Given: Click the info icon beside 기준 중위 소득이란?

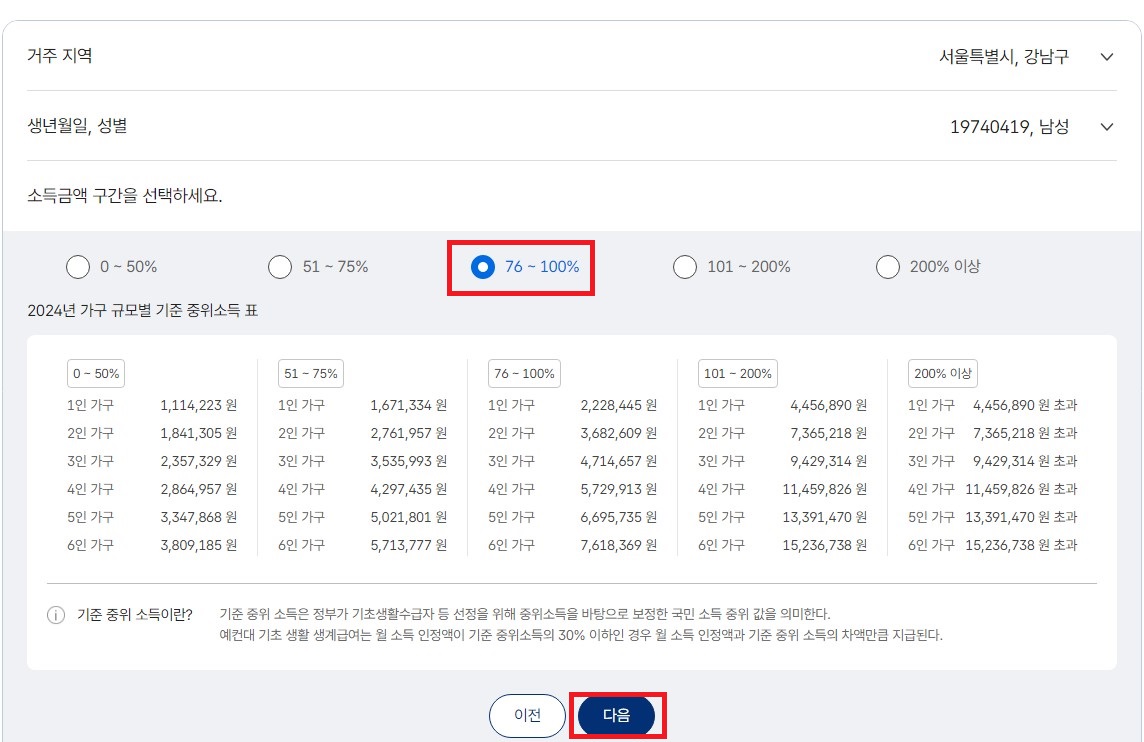Looking at the screenshot, I should pos(56,615).
